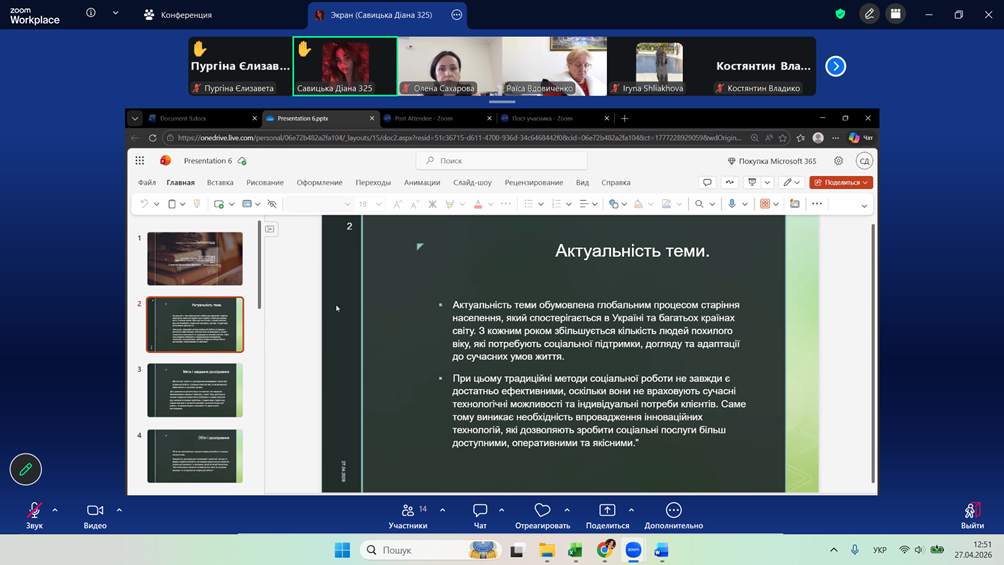The image size is (1004, 565).
Task: Click the Zoom annotation pencil button
Action: (x=26, y=469)
